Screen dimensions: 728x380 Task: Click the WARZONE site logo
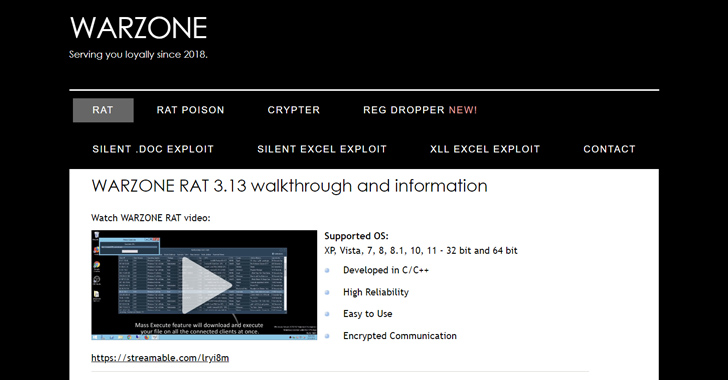[x=138, y=28]
